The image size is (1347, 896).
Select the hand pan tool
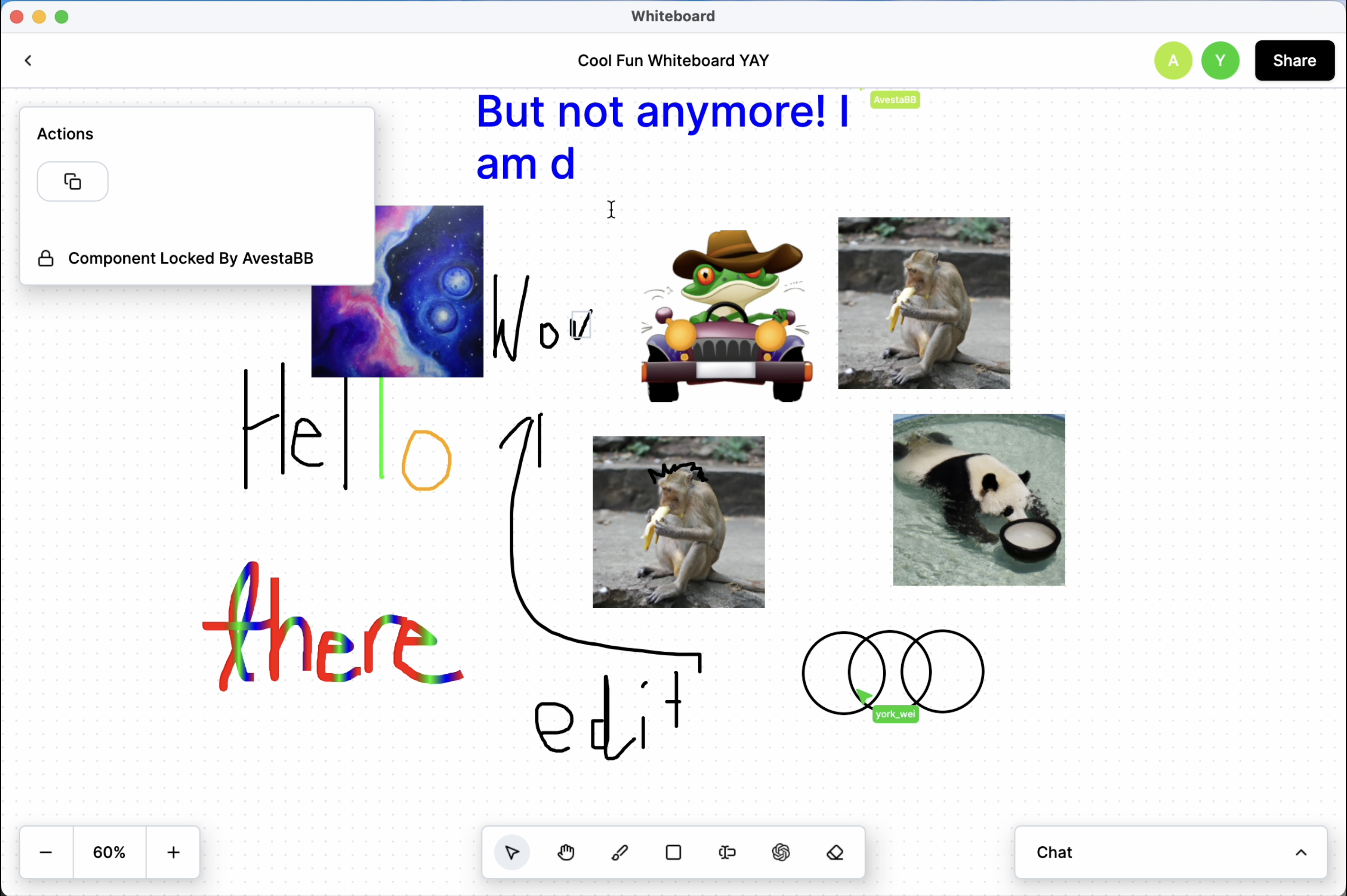pyautogui.click(x=565, y=852)
